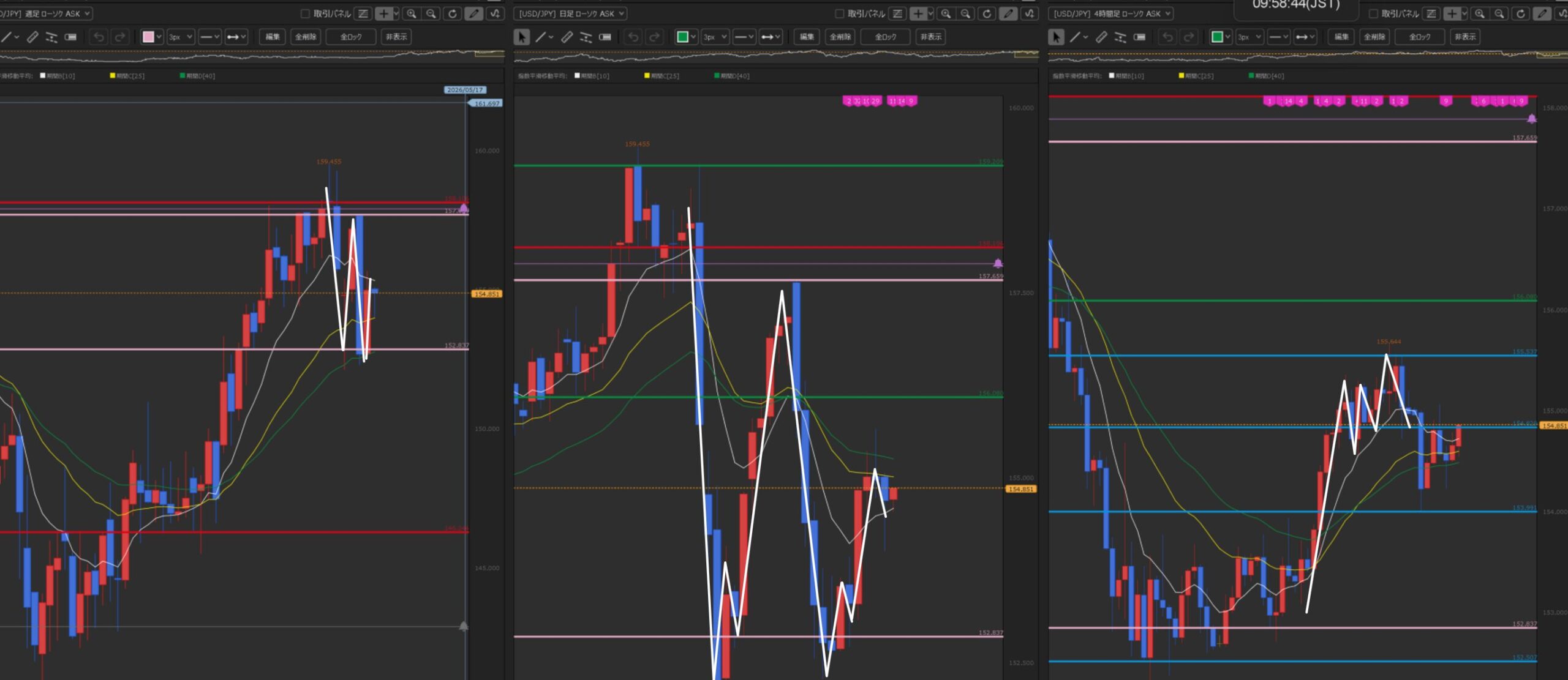This screenshot has height=680, width=1568.
Task: Open the pink line color swatch
Action: pos(148,37)
